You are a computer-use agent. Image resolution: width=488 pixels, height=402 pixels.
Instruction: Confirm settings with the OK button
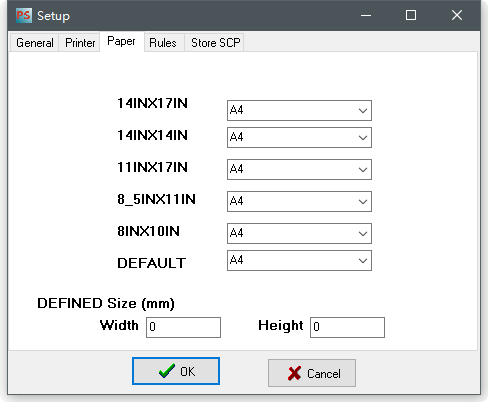click(176, 371)
